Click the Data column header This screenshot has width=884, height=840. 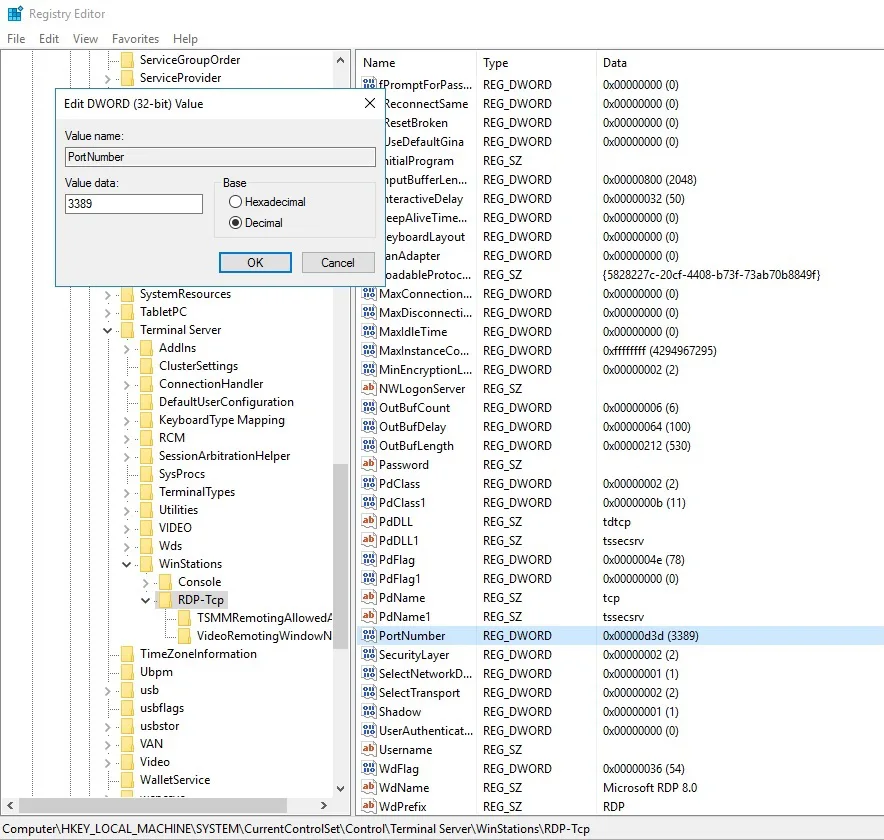pos(615,63)
